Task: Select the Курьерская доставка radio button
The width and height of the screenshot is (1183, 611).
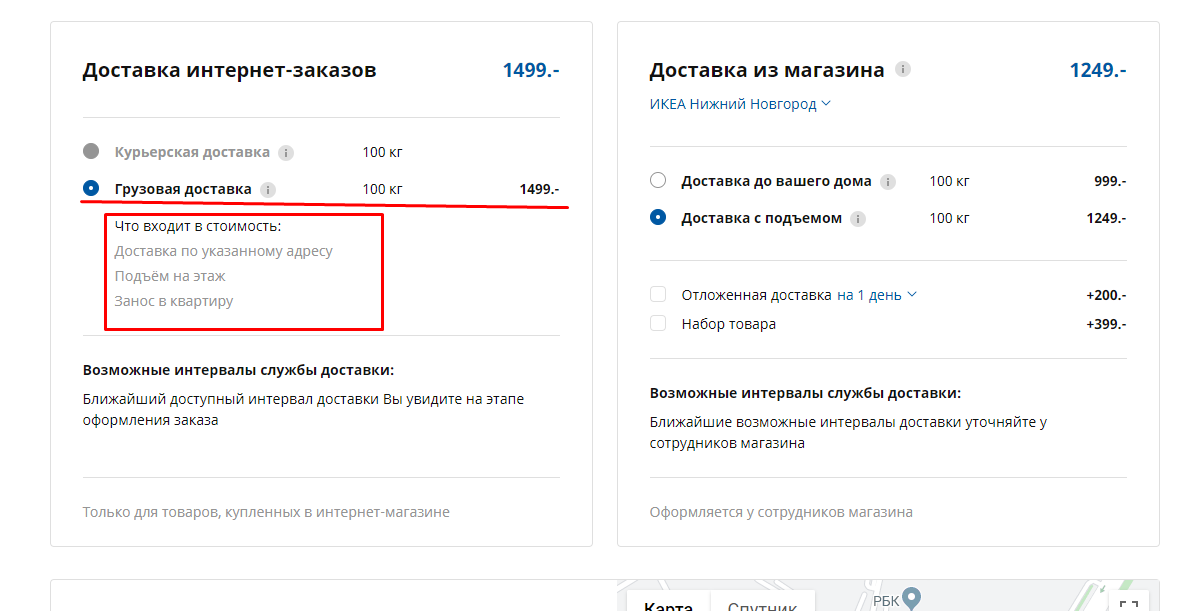Action: (91, 152)
